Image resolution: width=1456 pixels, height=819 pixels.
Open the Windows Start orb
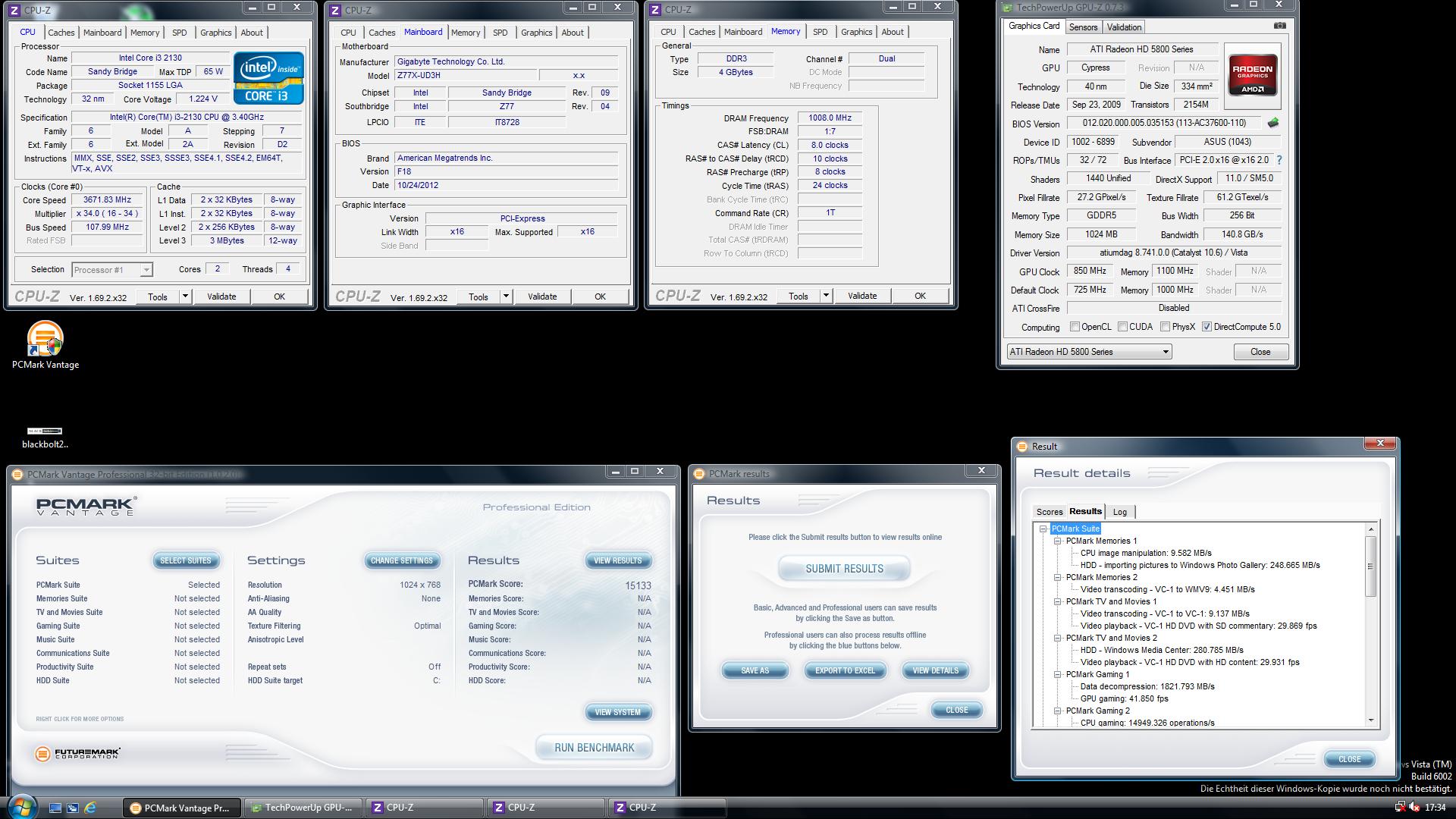click(x=20, y=806)
